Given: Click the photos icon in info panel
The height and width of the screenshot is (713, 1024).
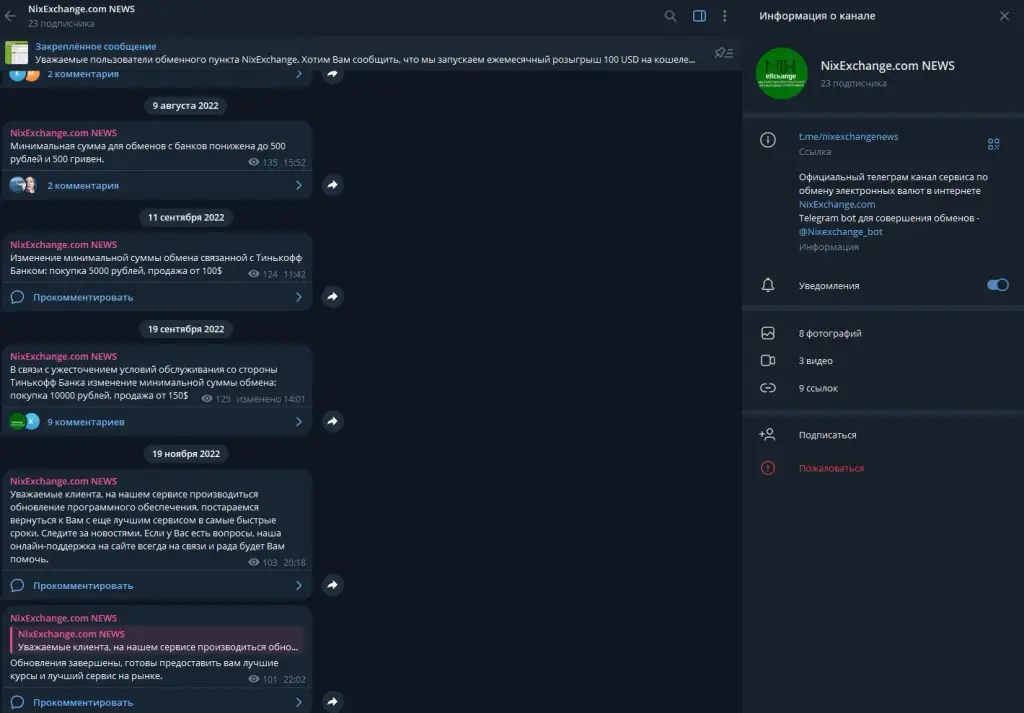Looking at the screenshot, I should (x=768, y=333).
